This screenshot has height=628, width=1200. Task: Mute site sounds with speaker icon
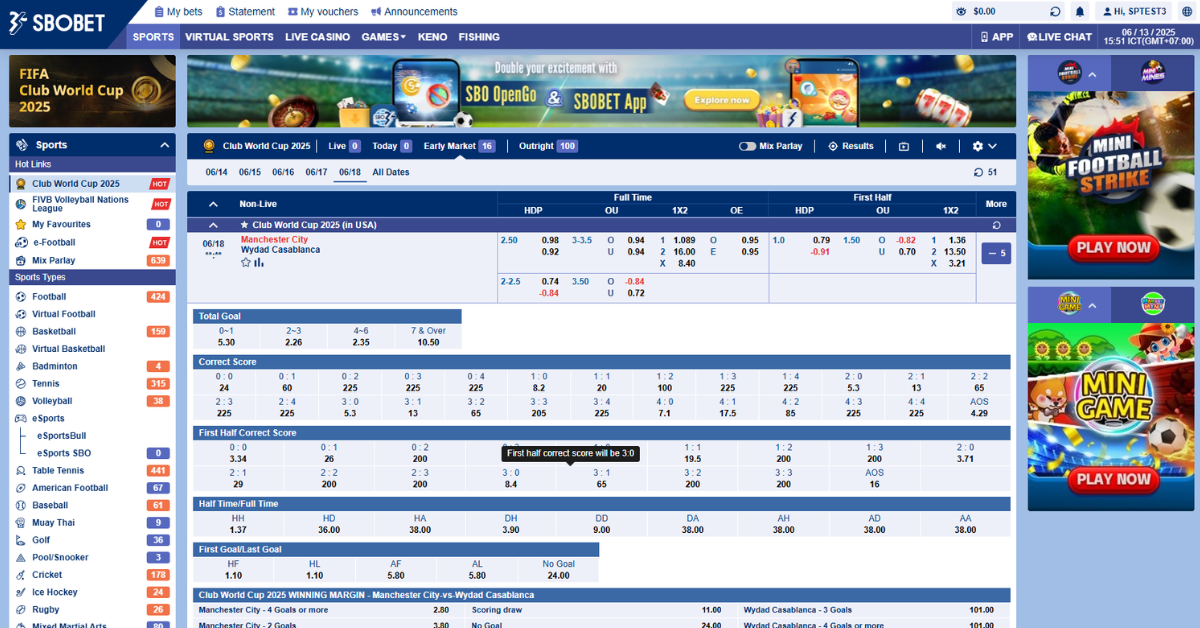coord(940,146)
